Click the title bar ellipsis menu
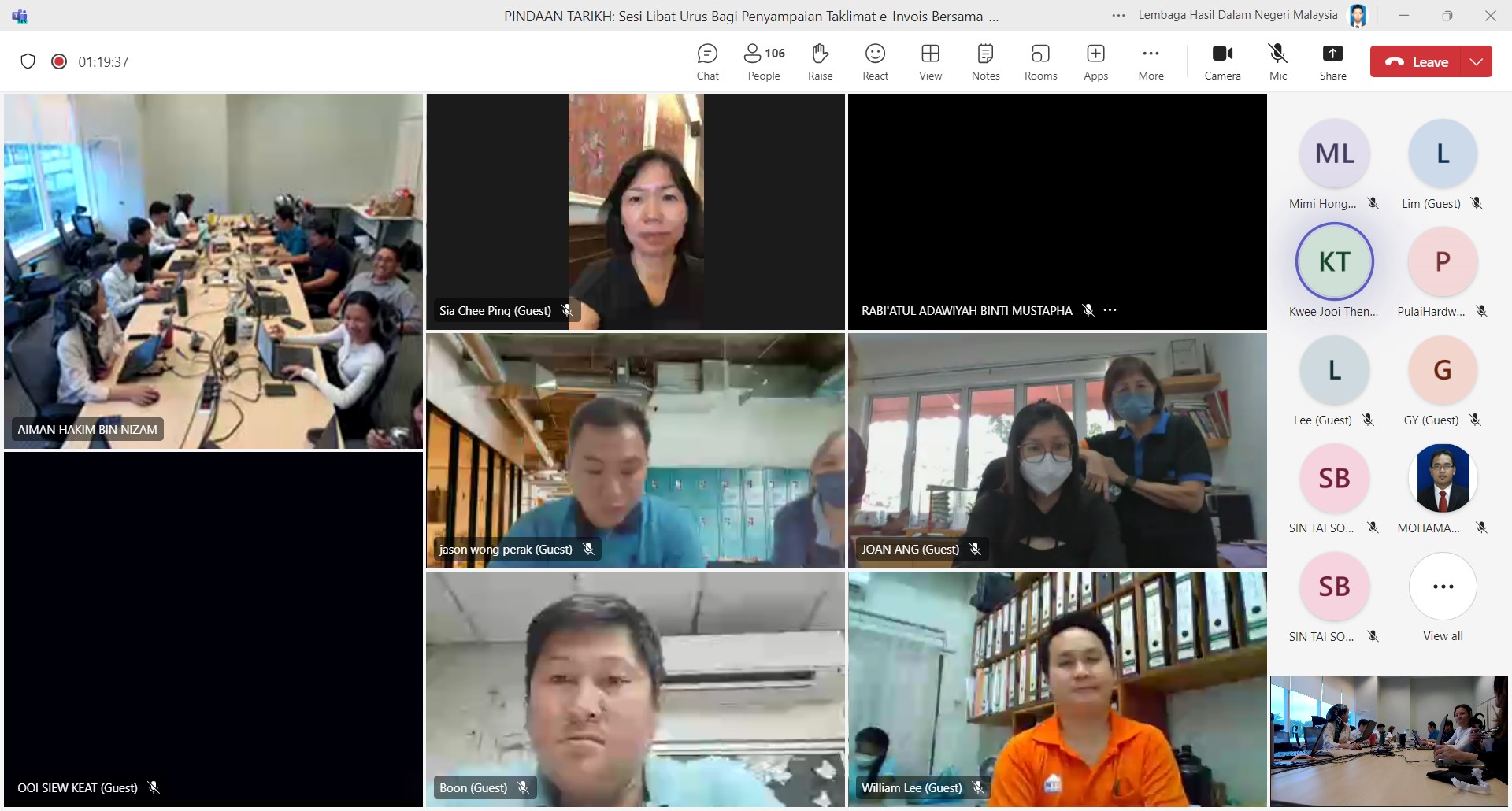This screenshot has height=811, width=1512. coord(1118,15)
